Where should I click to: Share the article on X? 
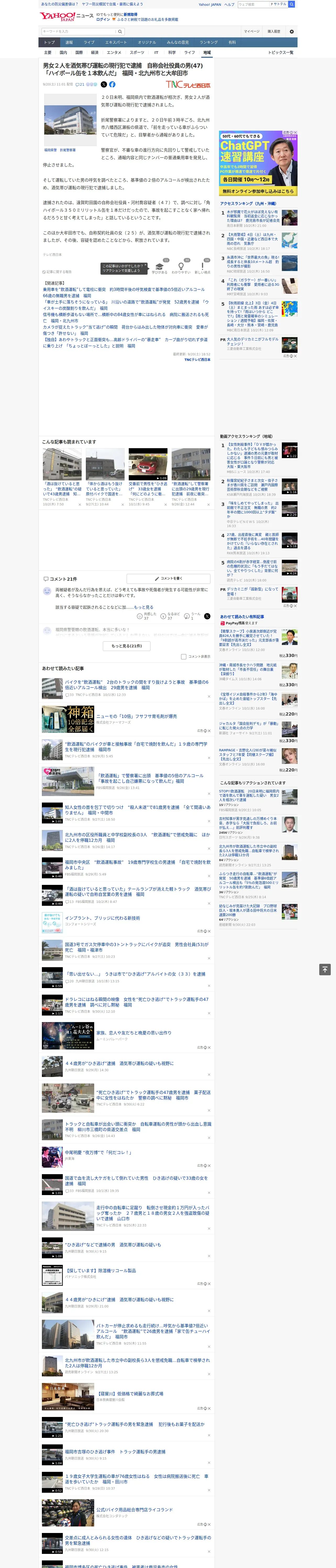coord(104,85)
